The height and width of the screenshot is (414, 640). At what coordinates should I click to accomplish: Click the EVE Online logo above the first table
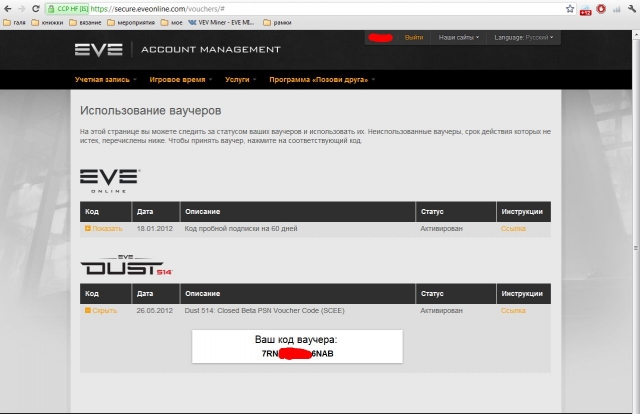coord(110,180)
